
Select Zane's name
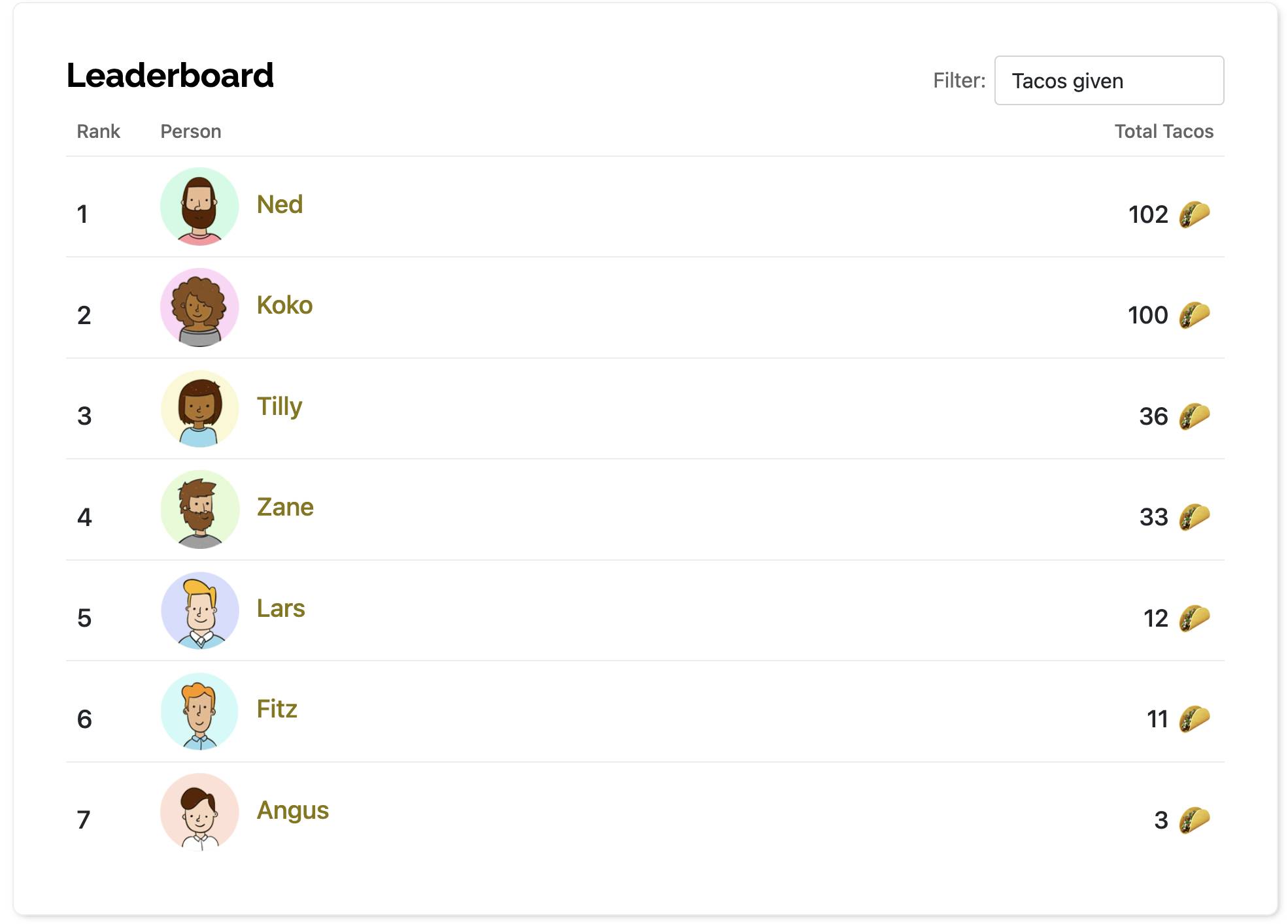pyautogui.click(x=284, y=507)
